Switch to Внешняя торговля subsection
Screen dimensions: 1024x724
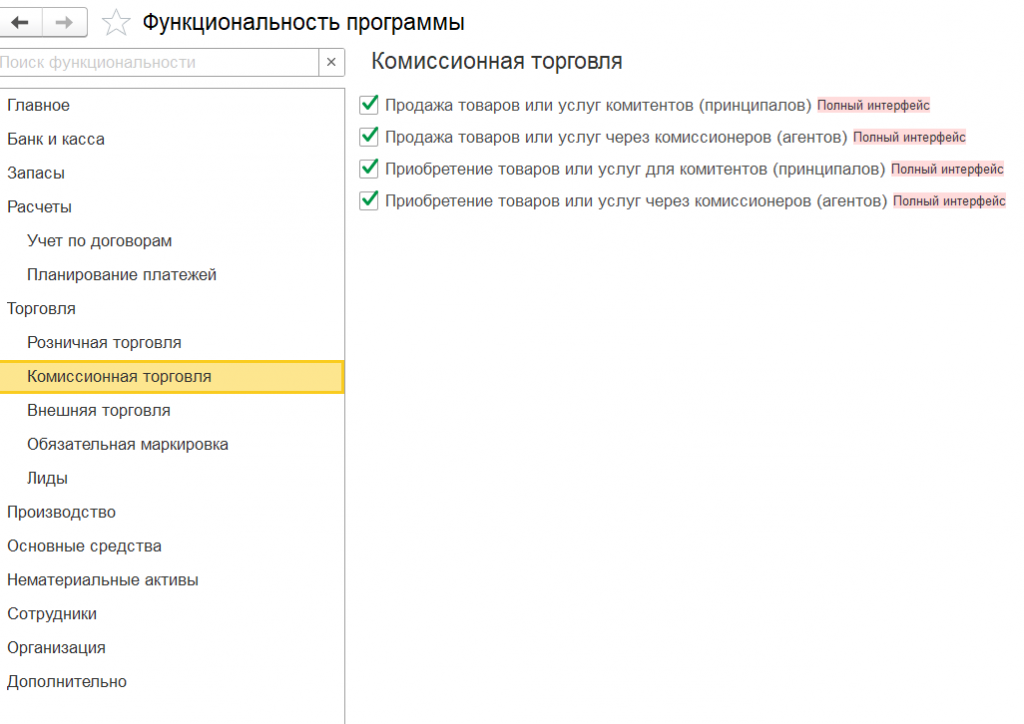[x=99, y=411]
